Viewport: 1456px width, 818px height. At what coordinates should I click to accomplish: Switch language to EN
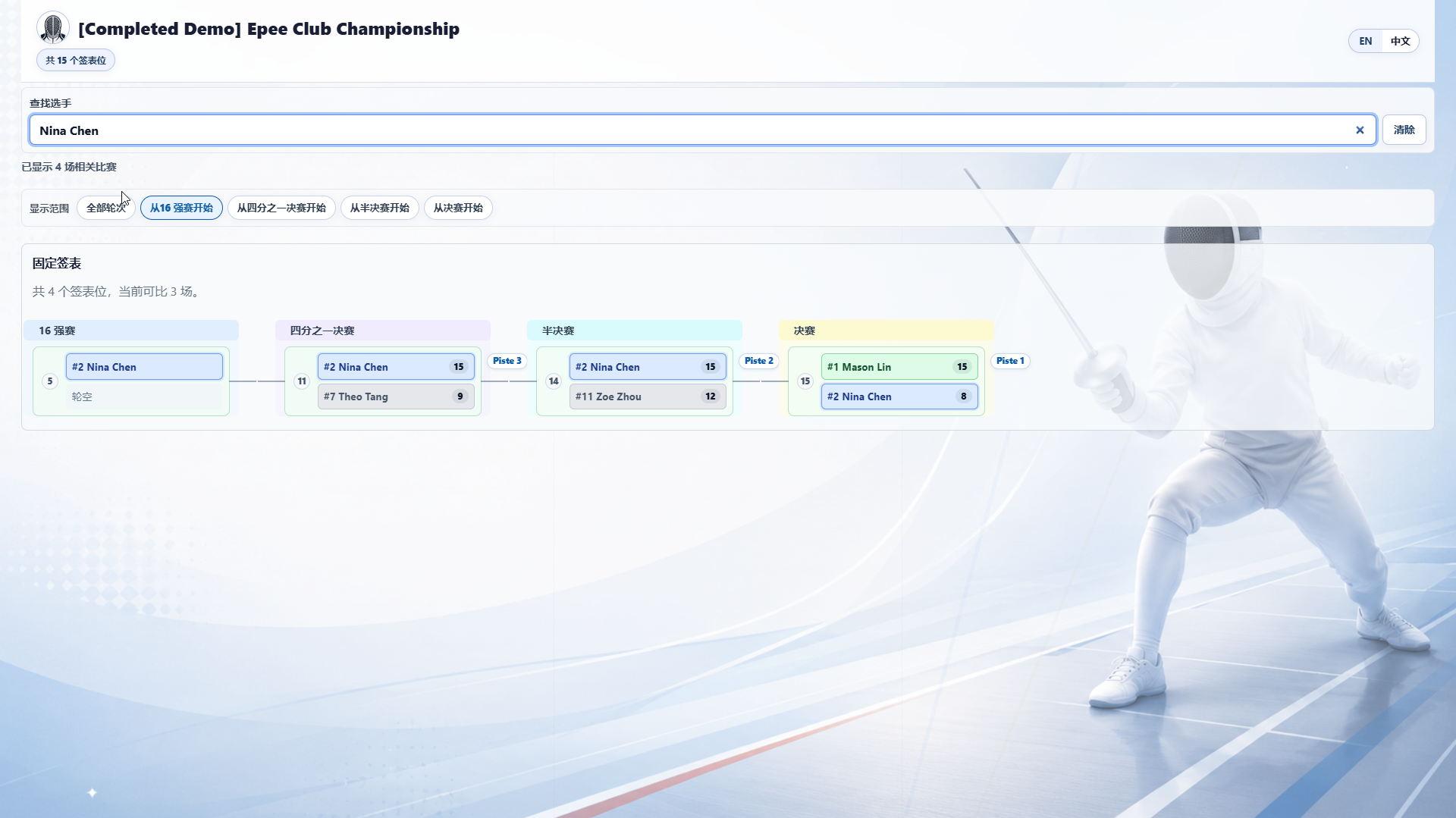point(1365,41)
